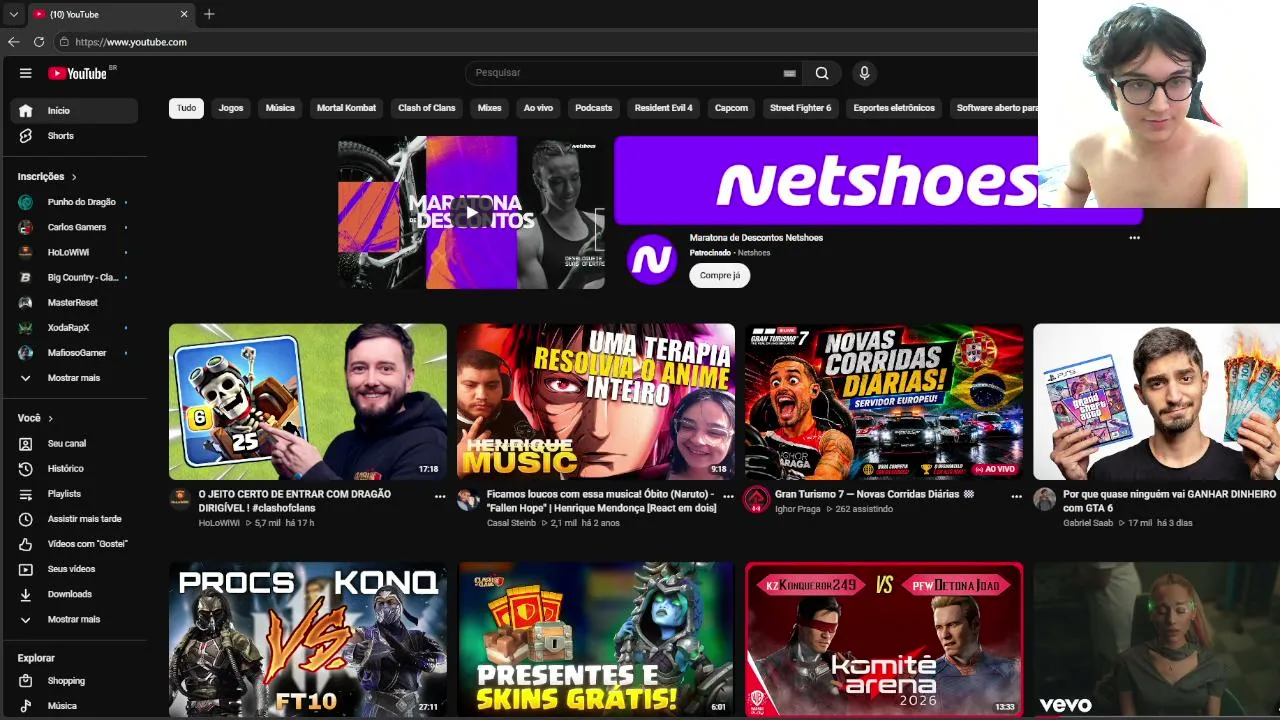Click the Compre já button

[720, 276]
